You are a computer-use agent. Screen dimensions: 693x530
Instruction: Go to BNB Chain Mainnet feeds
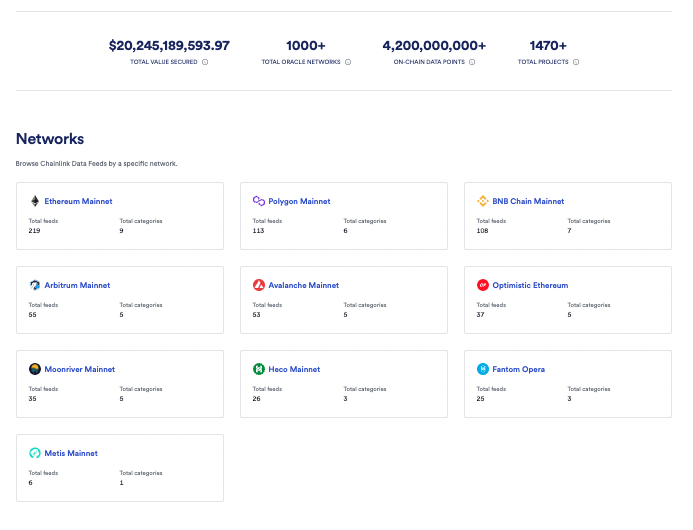(528, 201)
